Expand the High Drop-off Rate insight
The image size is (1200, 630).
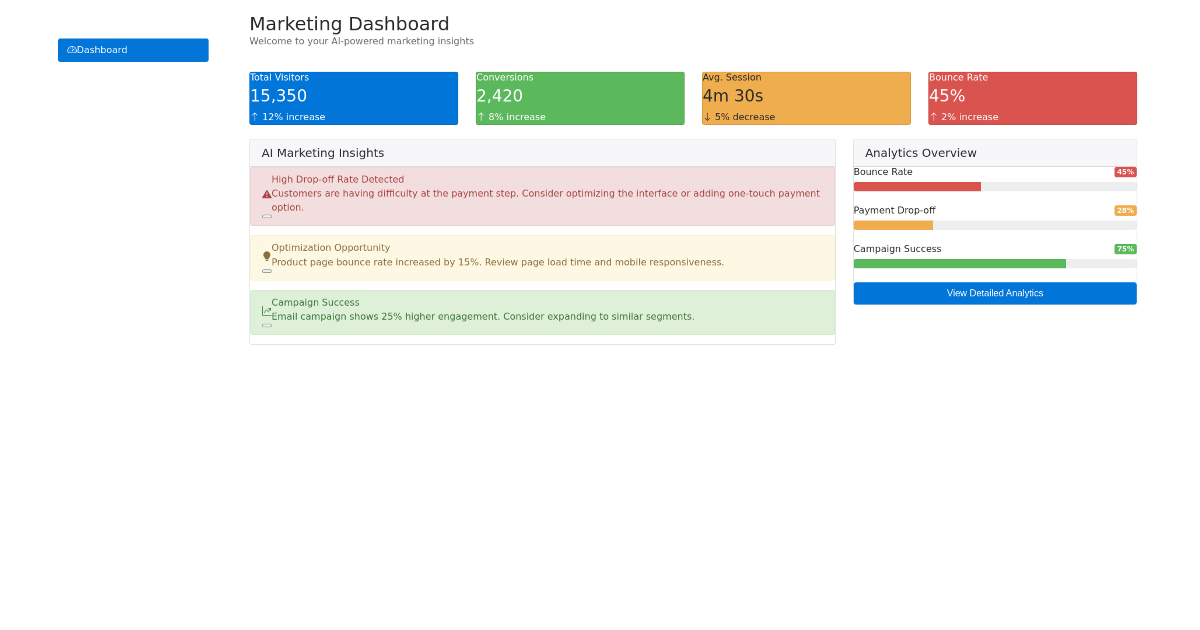[265, 216]
